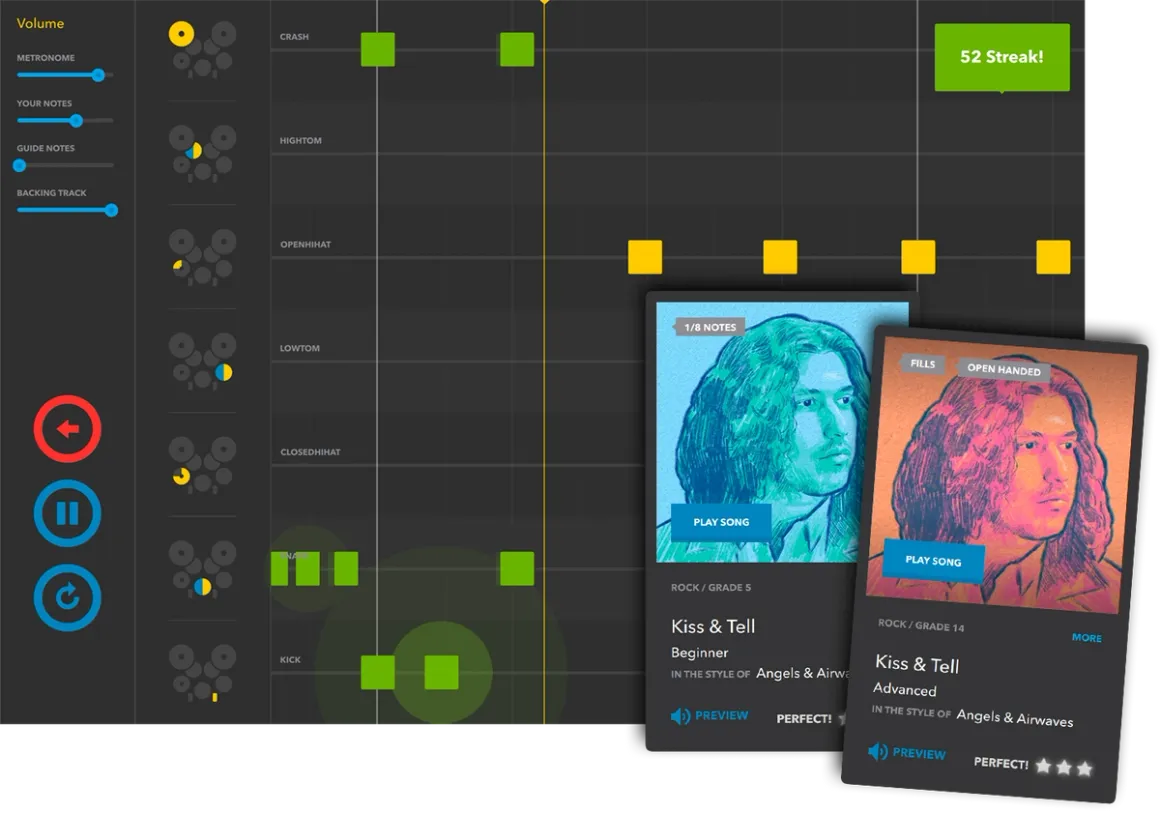Adjust the Guide Notes volume slider
1160x813 pixels.
click(x=65, y=165)
